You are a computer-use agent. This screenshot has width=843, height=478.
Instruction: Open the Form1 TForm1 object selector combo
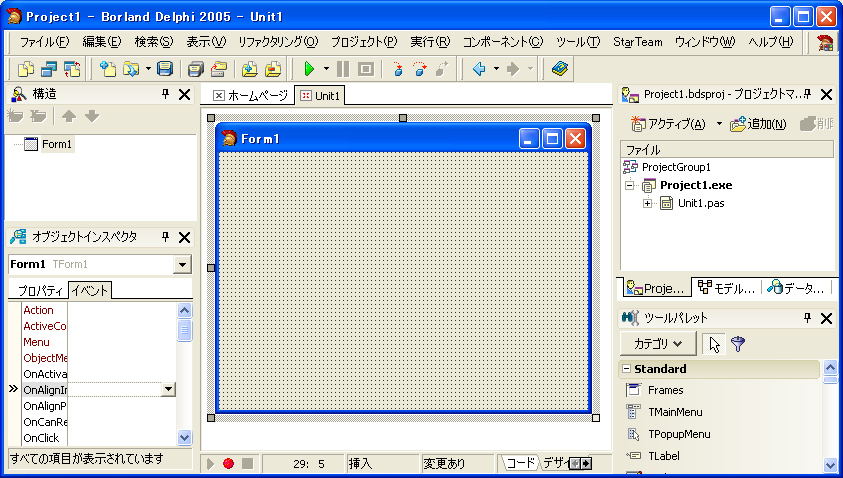(182, 265)
